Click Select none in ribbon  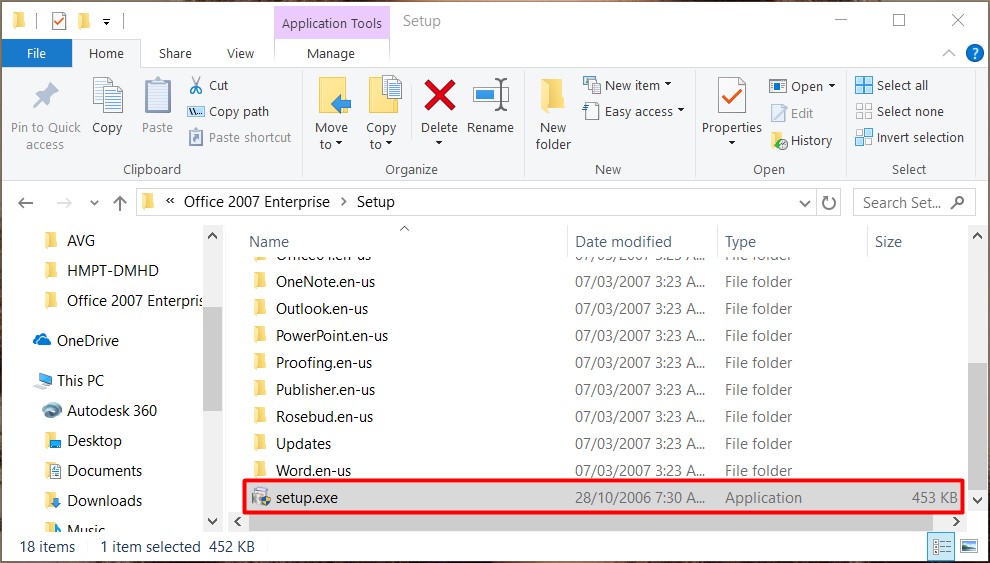(x=900, y=112)
